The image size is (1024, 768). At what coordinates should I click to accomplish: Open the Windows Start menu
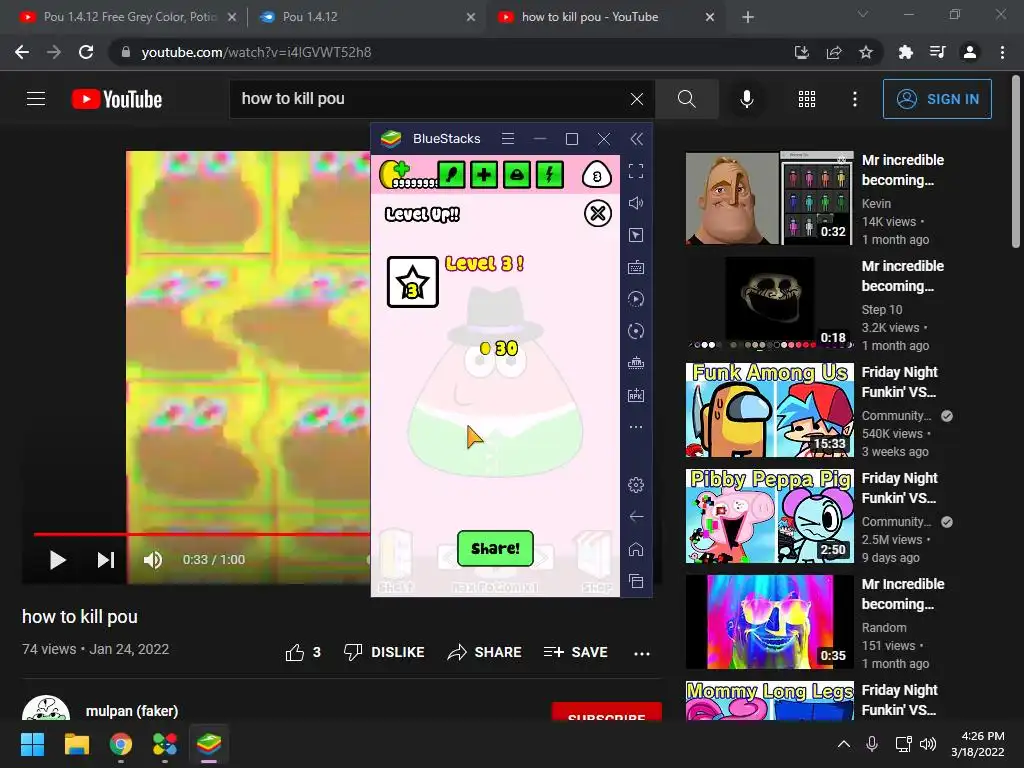click(33, 744)
